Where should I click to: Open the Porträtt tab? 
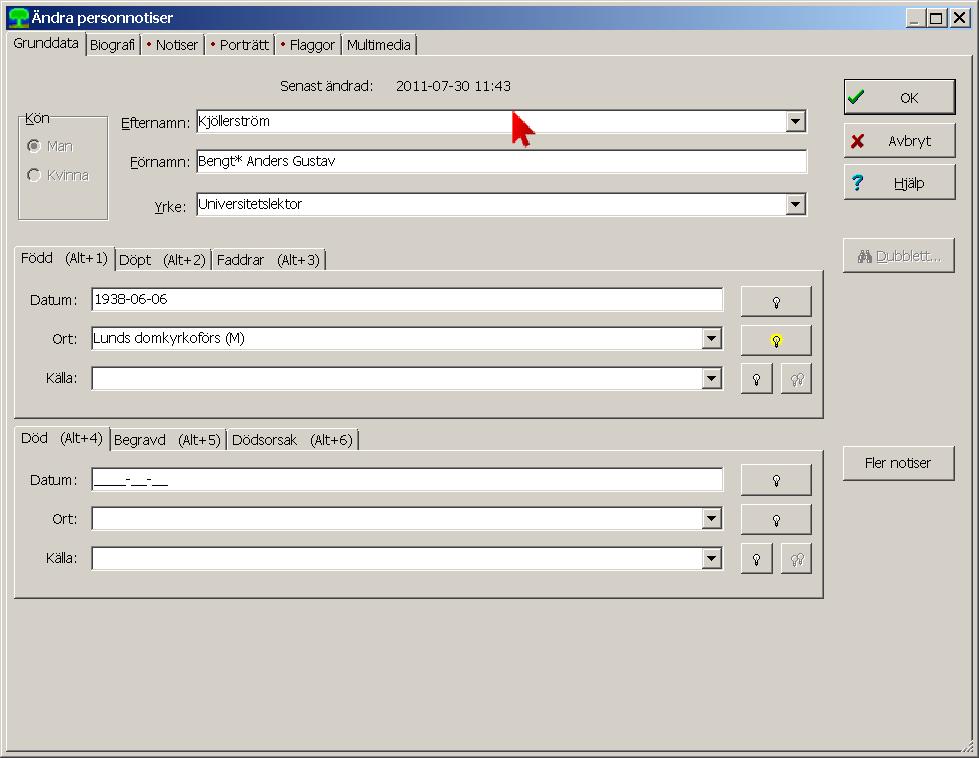[x=240, y=45]
